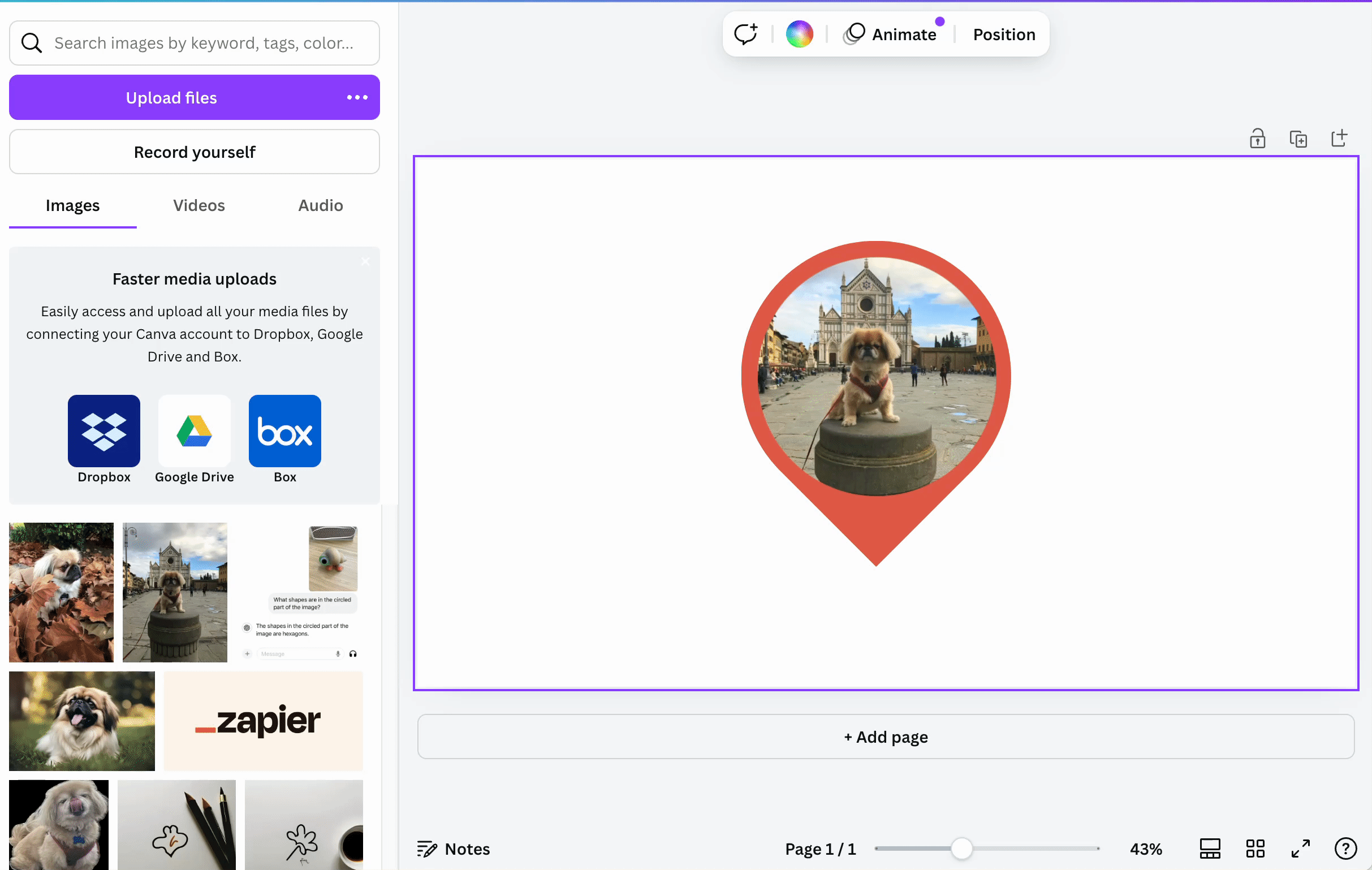The height and width of the screenshot is (870, 1372).
Task: Add a new page with plus icon
Action: [x=1339, y=138]
